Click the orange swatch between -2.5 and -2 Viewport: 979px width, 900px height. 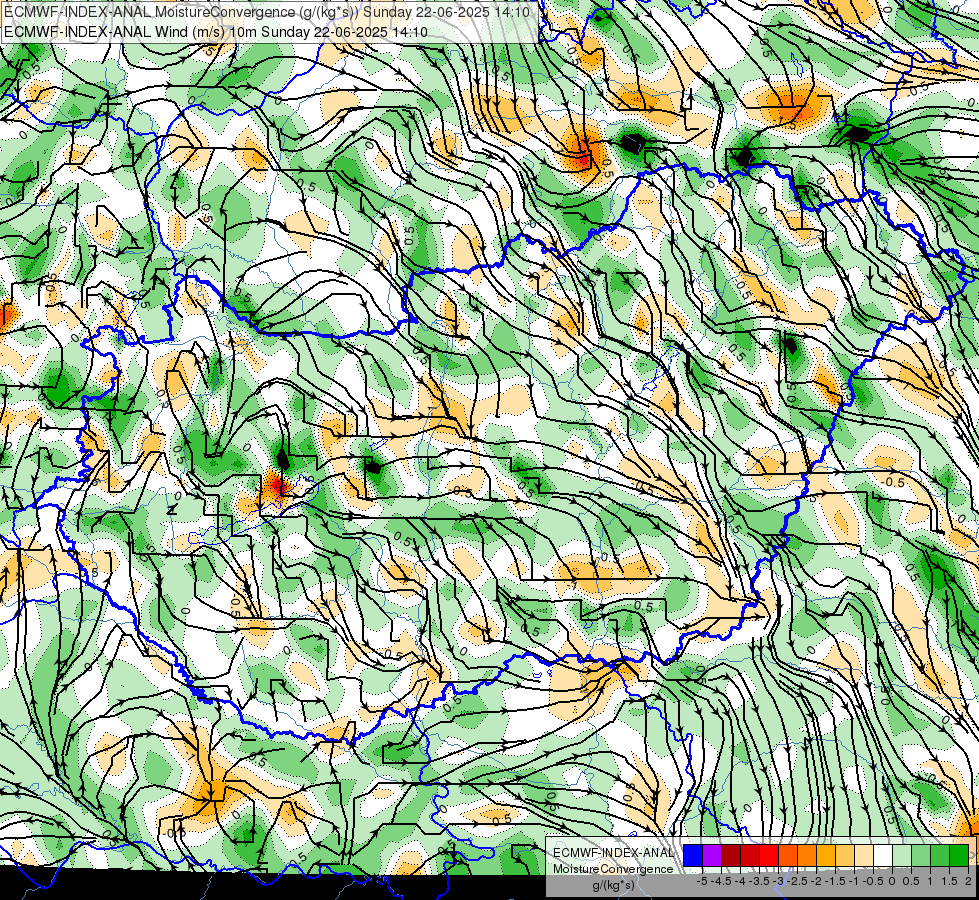coord(807,856)
